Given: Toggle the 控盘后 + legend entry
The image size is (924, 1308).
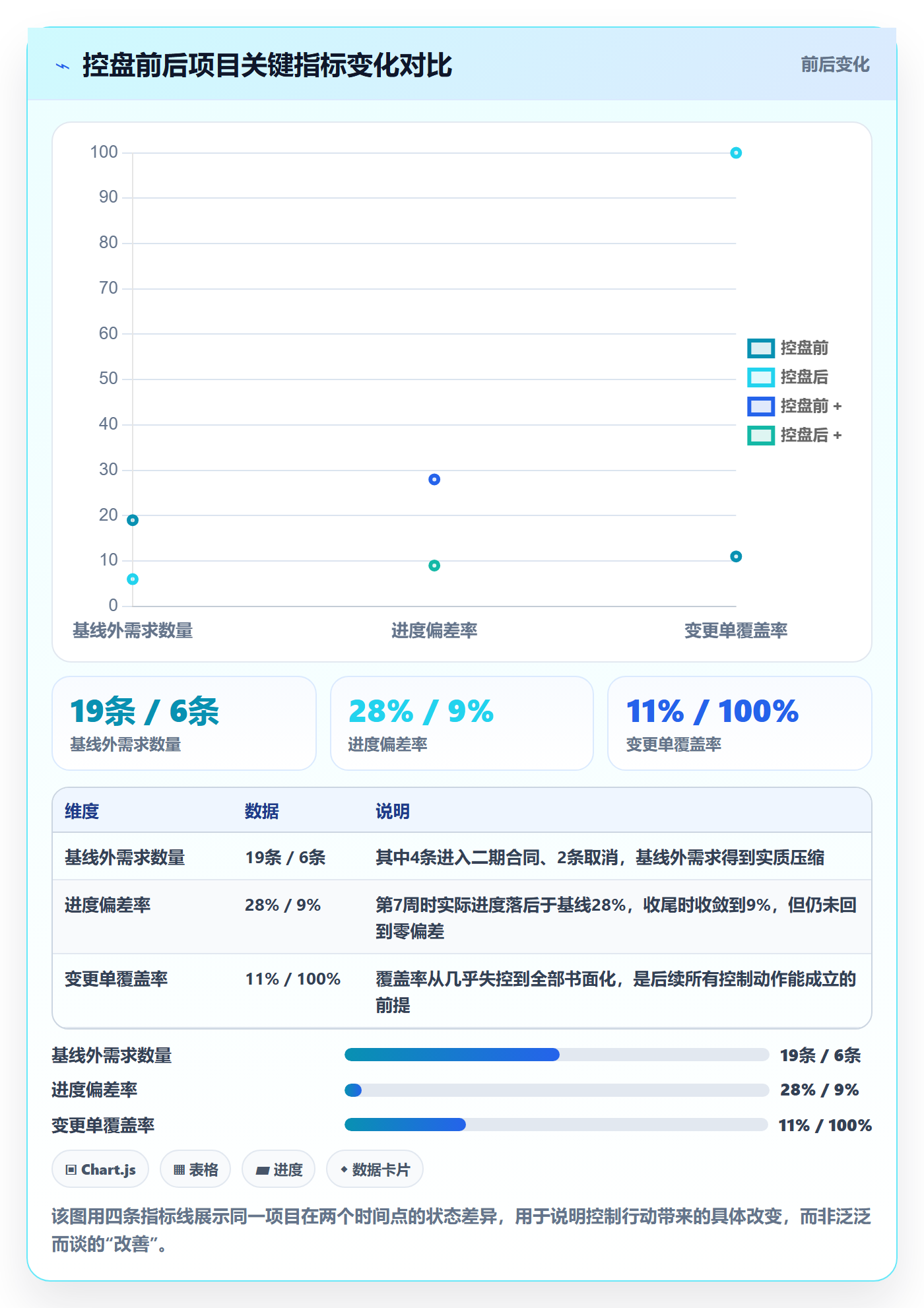Looking at the screenshot, I should pos(795,435).
